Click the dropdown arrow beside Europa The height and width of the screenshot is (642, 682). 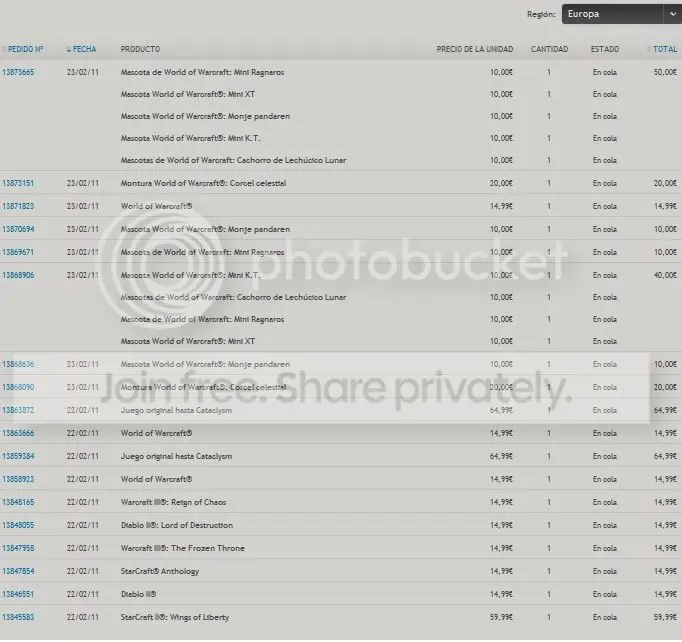[672, 14]
